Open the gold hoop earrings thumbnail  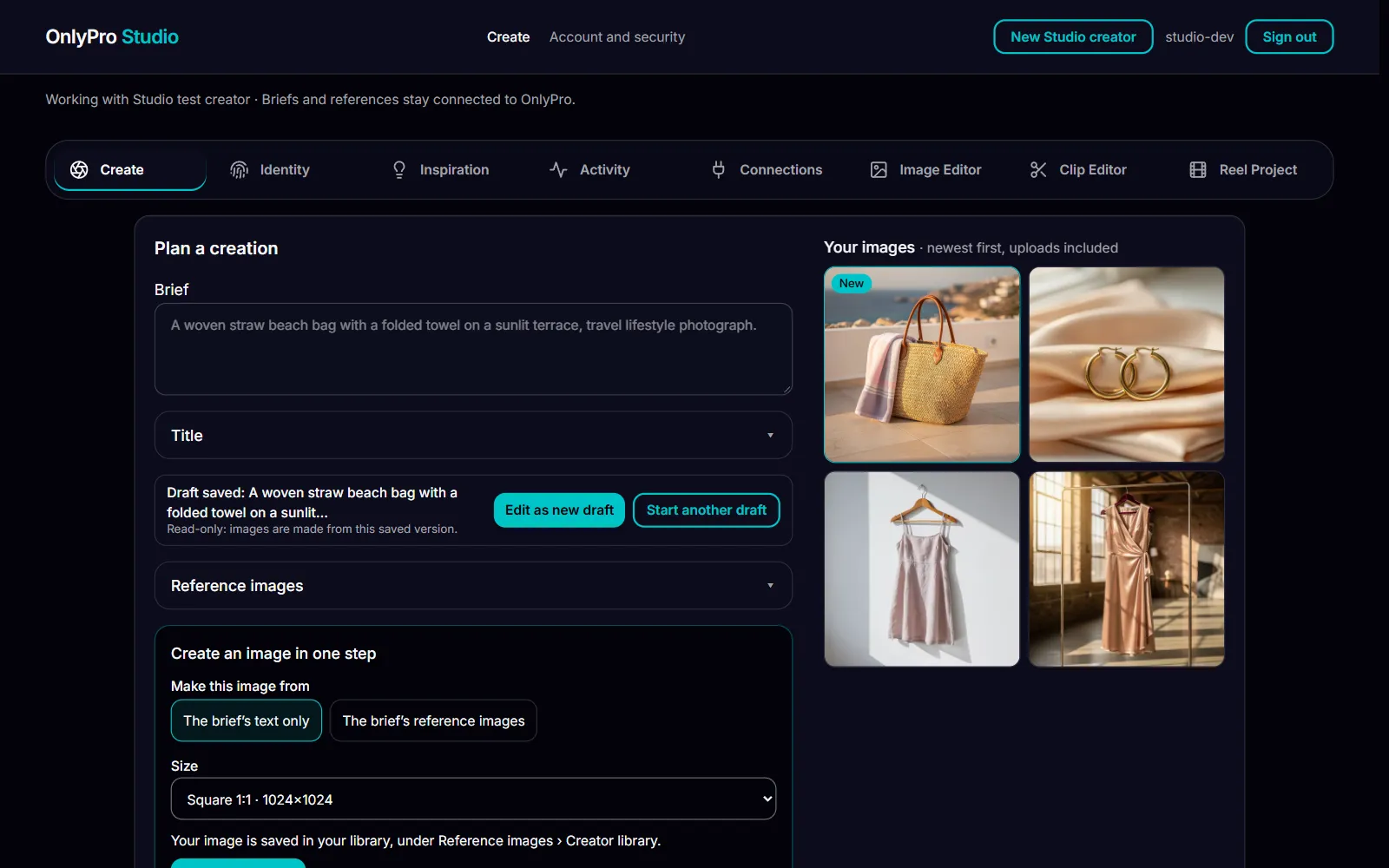click(1127, 365)
